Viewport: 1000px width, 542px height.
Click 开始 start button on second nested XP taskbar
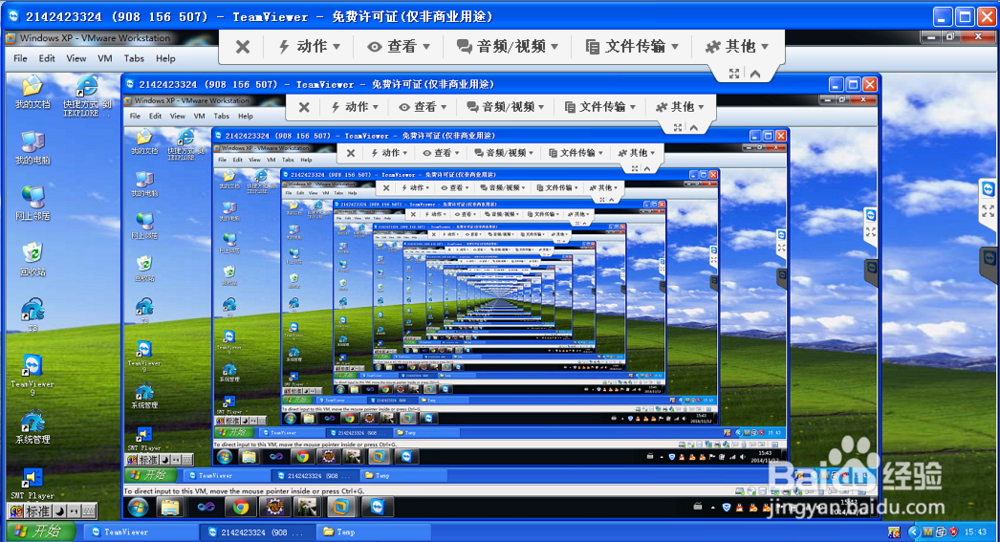coord(151,475)
